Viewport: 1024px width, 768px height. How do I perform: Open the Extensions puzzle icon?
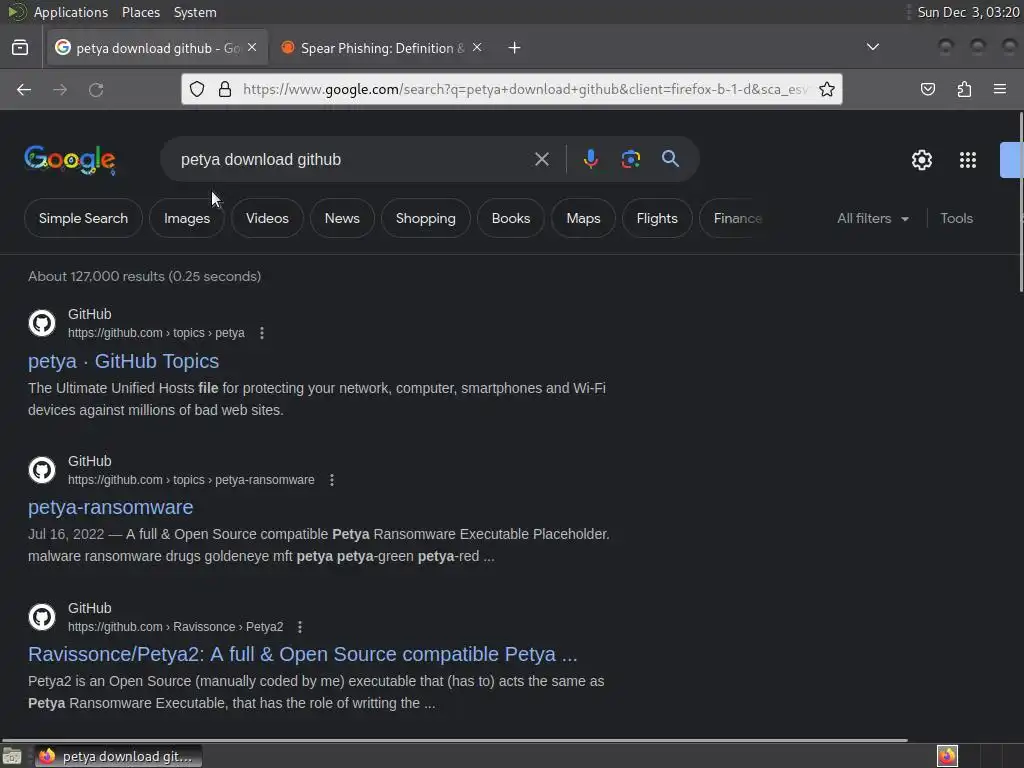point(964,89)
